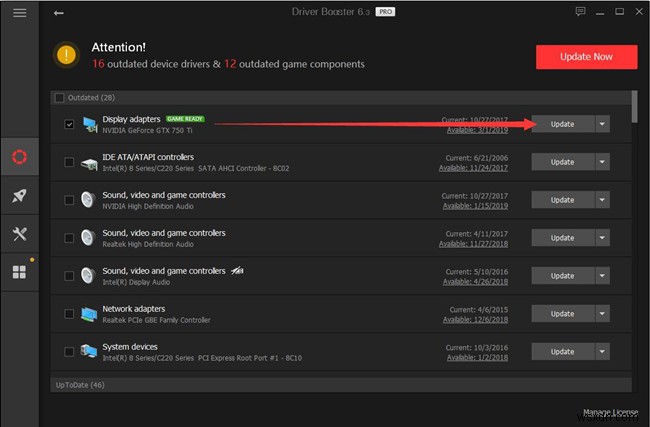650x427 pixels.
Task: Tick the Outdated (28) select-all checkbox
Action: click(59, 98)
